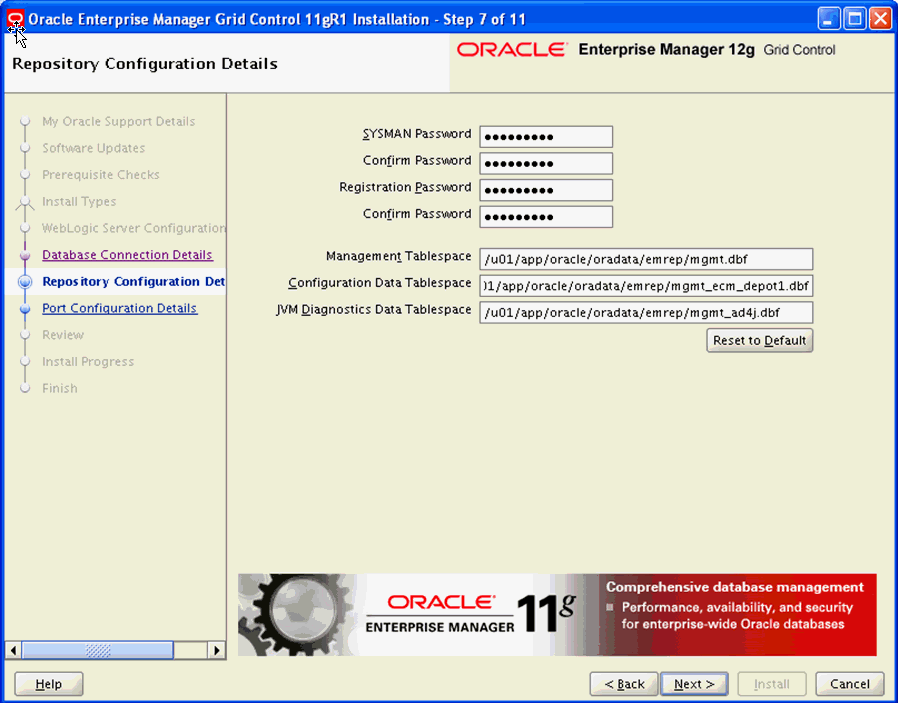Click the My Oracle Support Details step

pyautogui.click(x=119, y=121)
